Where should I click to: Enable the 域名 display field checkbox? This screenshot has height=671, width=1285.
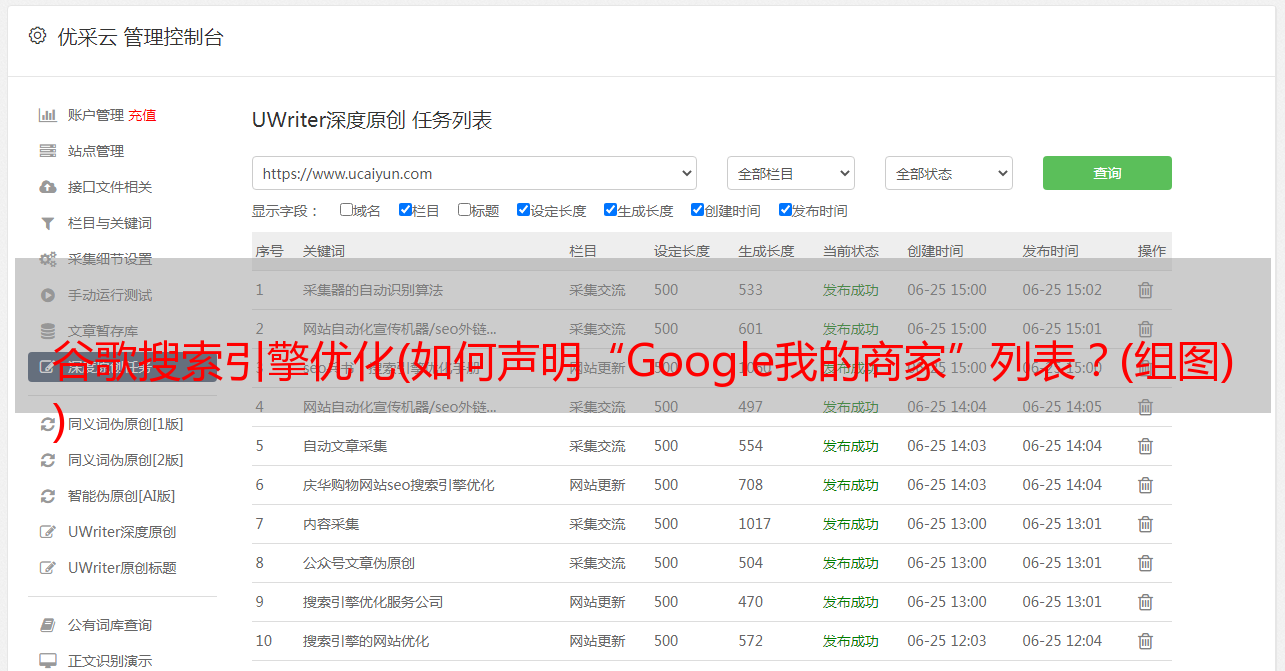coord(346,210)
